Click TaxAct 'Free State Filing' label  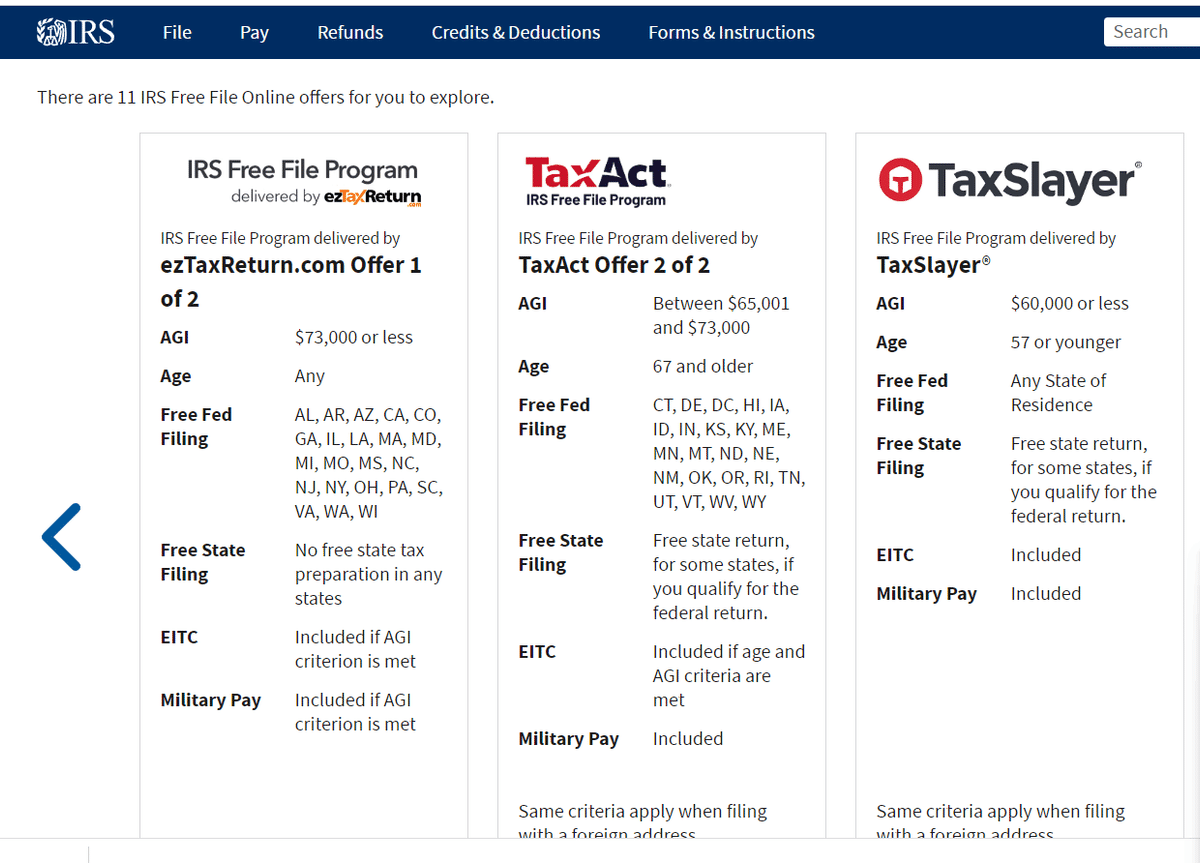561,552
